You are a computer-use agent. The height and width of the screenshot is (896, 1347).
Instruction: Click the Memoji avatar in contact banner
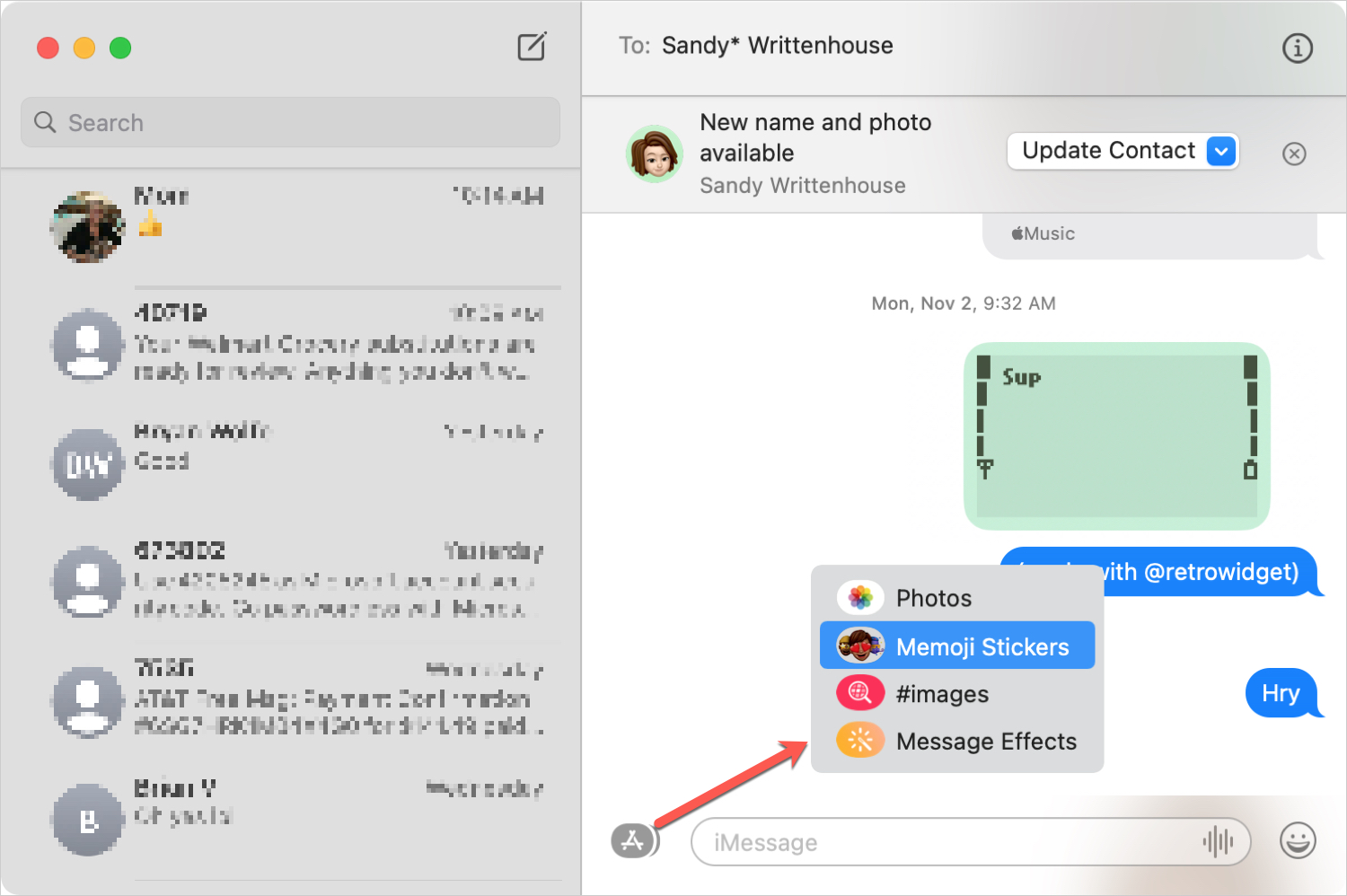point(655,154)
